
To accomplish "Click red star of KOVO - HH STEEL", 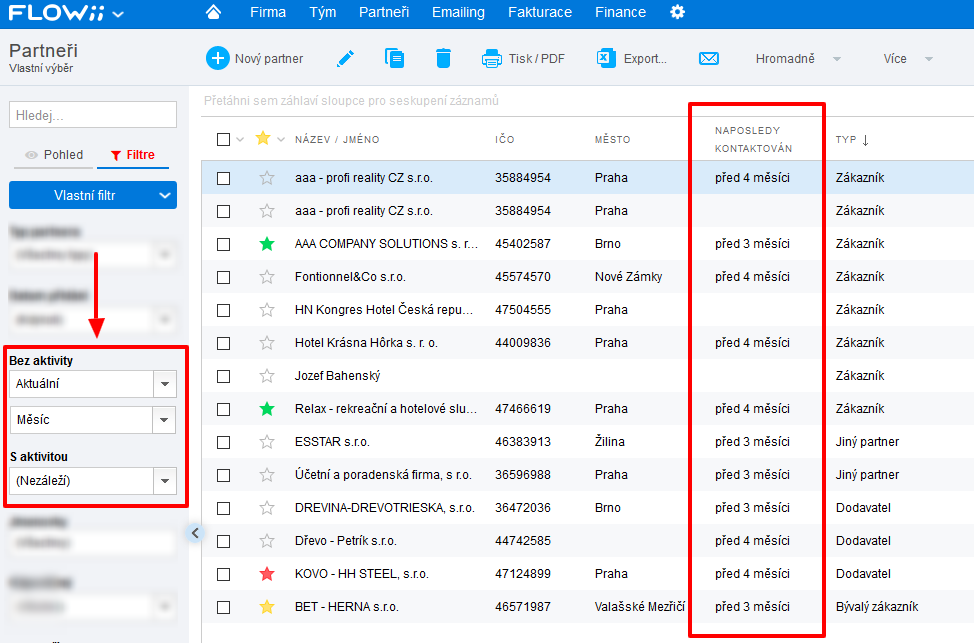I will pyautogui.click(x=267, y=573).
